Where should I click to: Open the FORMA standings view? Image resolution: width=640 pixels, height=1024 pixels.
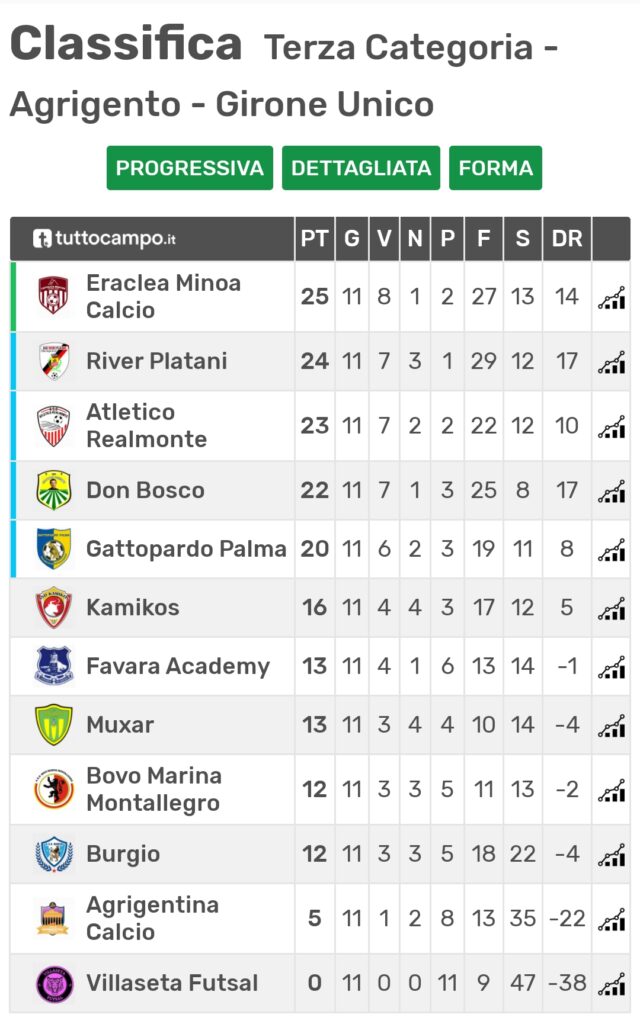[496, 168]
